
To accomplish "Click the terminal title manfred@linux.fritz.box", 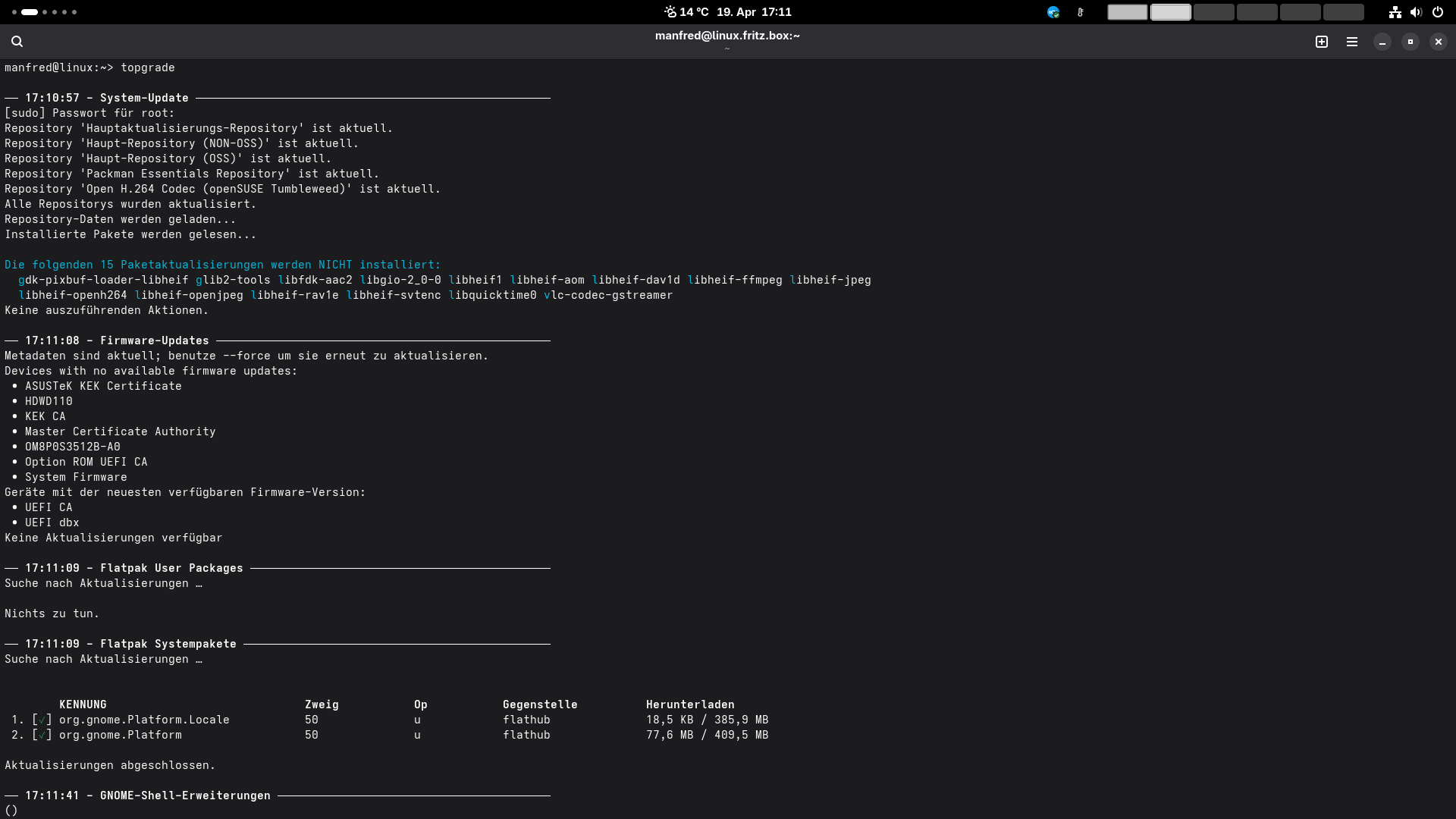I will click(x=727, y=36).
